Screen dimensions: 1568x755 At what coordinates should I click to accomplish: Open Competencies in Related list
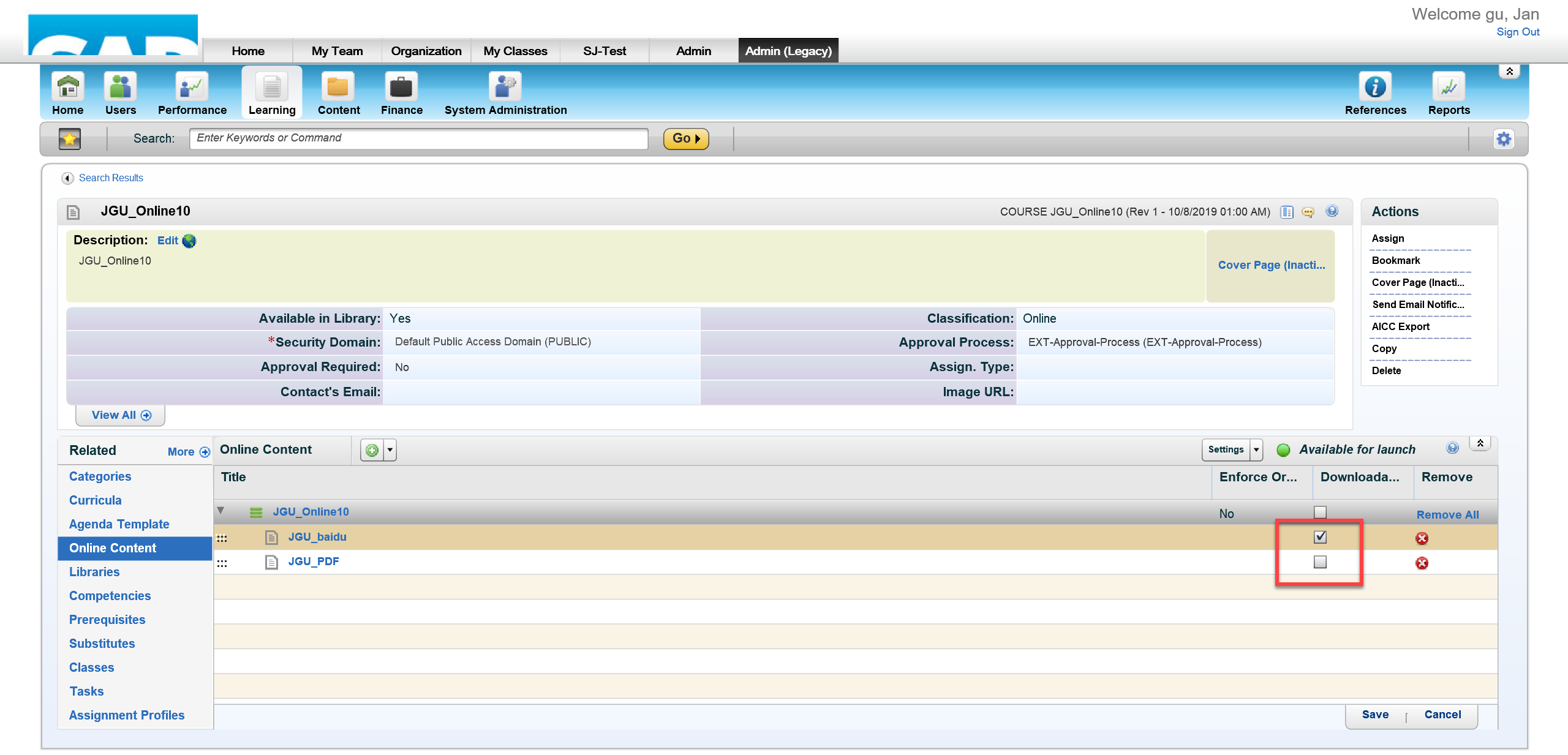[110, 596]
